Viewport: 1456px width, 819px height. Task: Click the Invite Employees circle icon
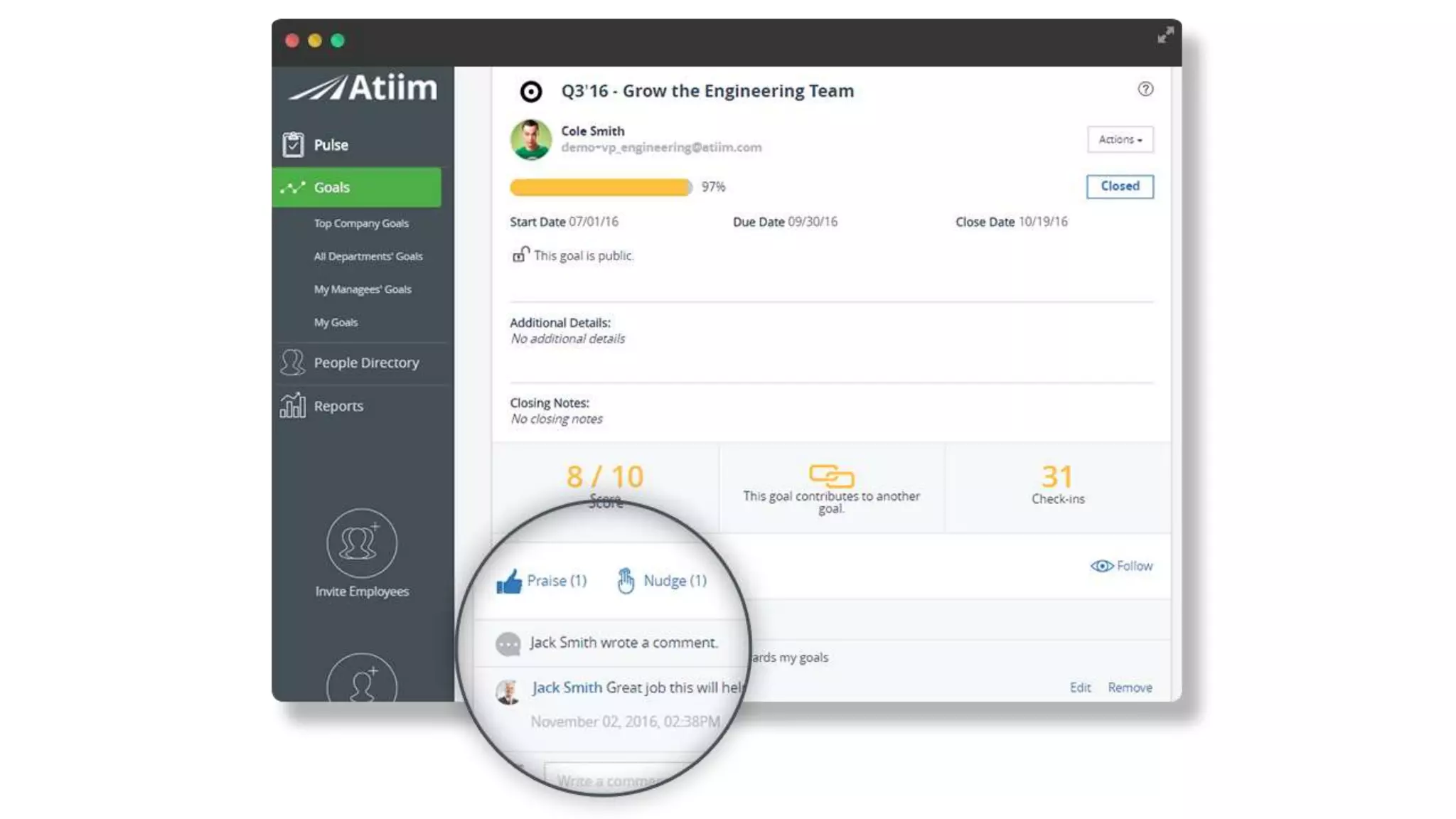pos(361,543)
